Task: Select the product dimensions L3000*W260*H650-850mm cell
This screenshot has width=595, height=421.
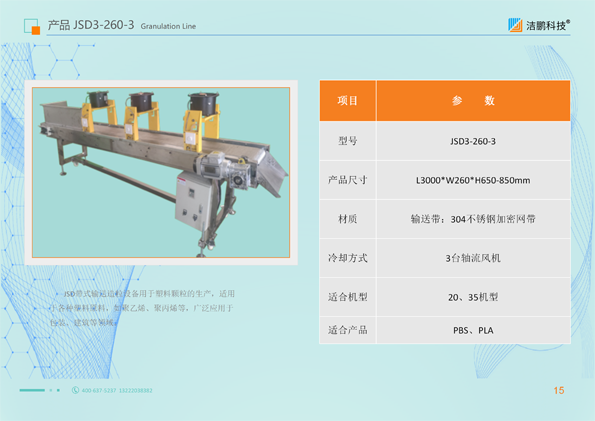Action: click(473, 180)
